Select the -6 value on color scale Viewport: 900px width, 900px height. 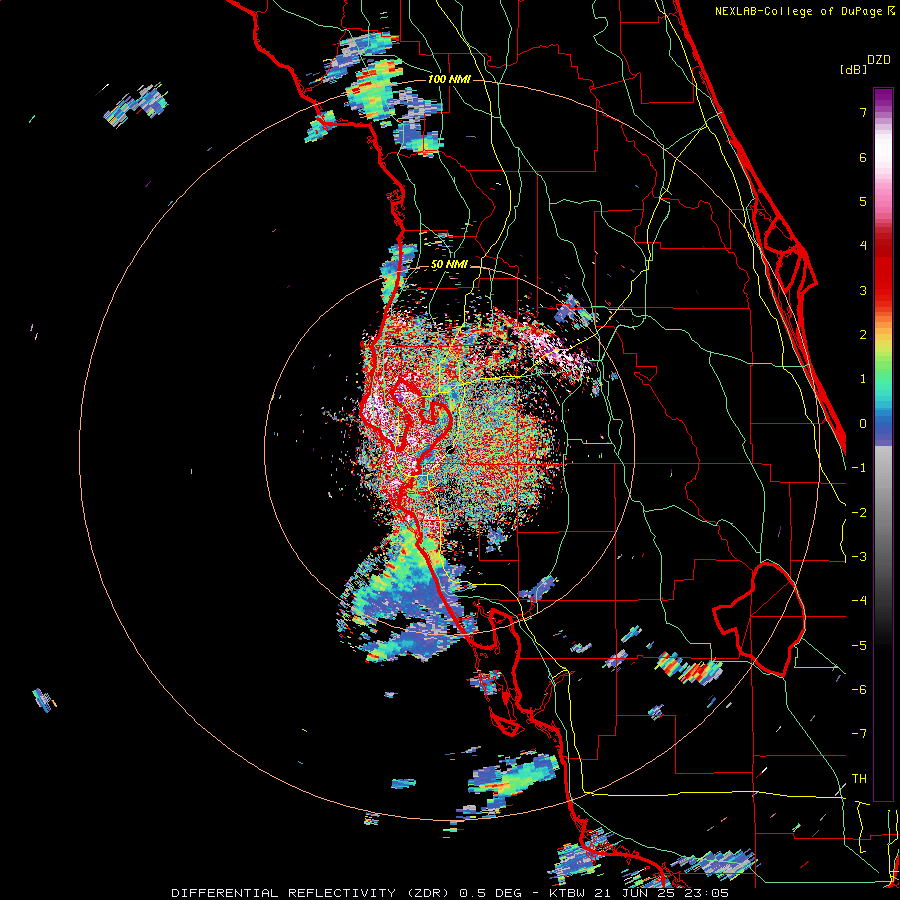click(859, 690)
